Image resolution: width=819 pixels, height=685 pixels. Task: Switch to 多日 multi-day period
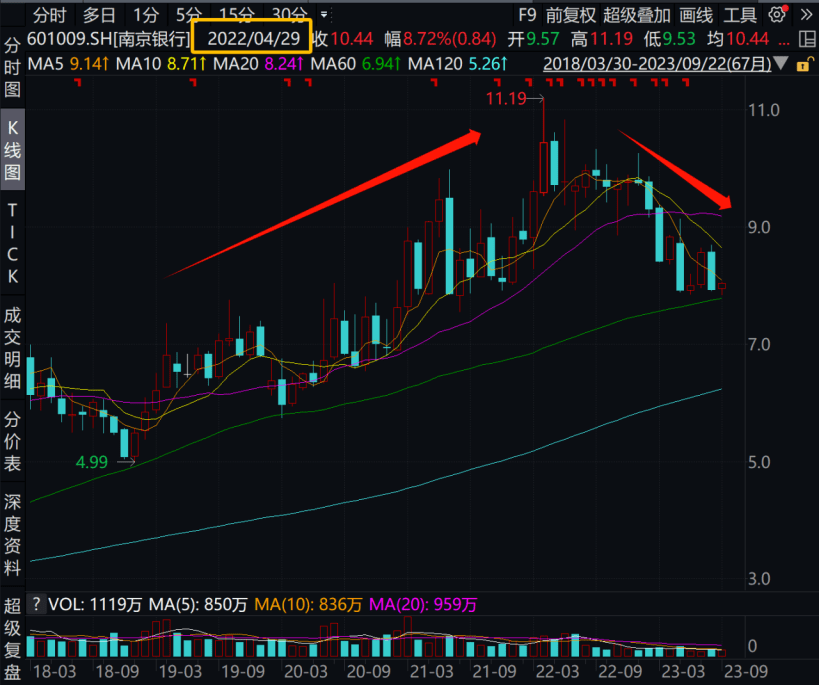[x=99, y=15]
